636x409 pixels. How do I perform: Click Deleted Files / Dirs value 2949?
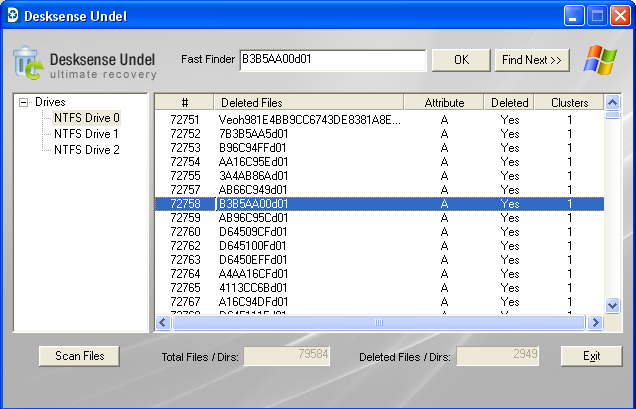click(498, 356)
